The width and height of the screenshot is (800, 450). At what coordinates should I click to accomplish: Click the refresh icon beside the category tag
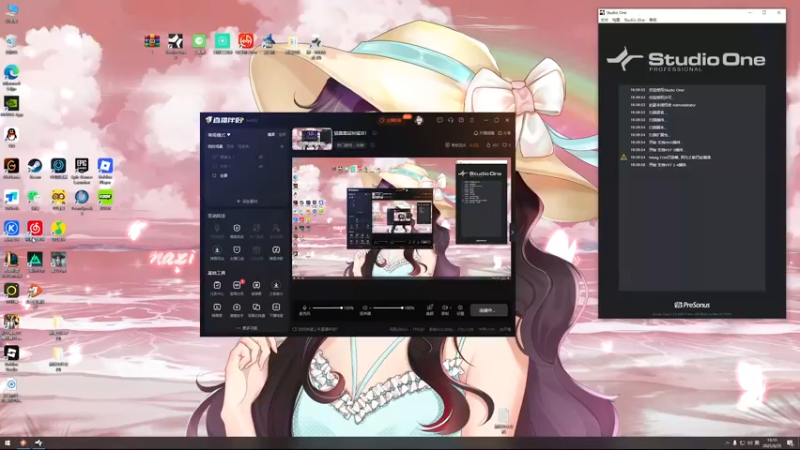click(372, 145)
